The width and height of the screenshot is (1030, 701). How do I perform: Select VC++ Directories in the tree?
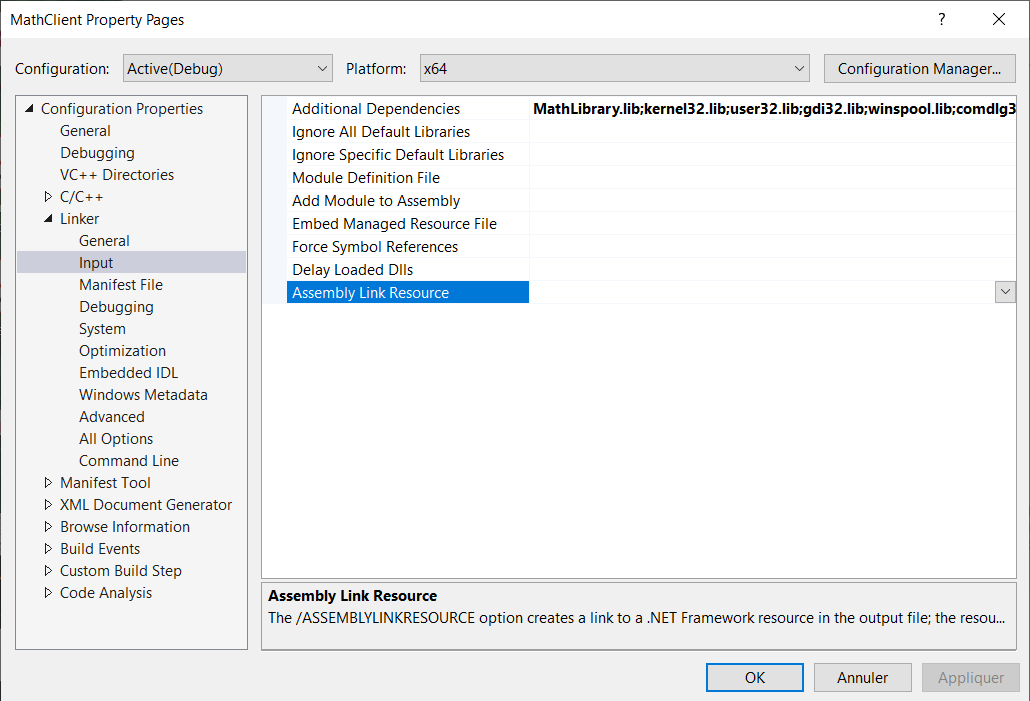point(116,175)
